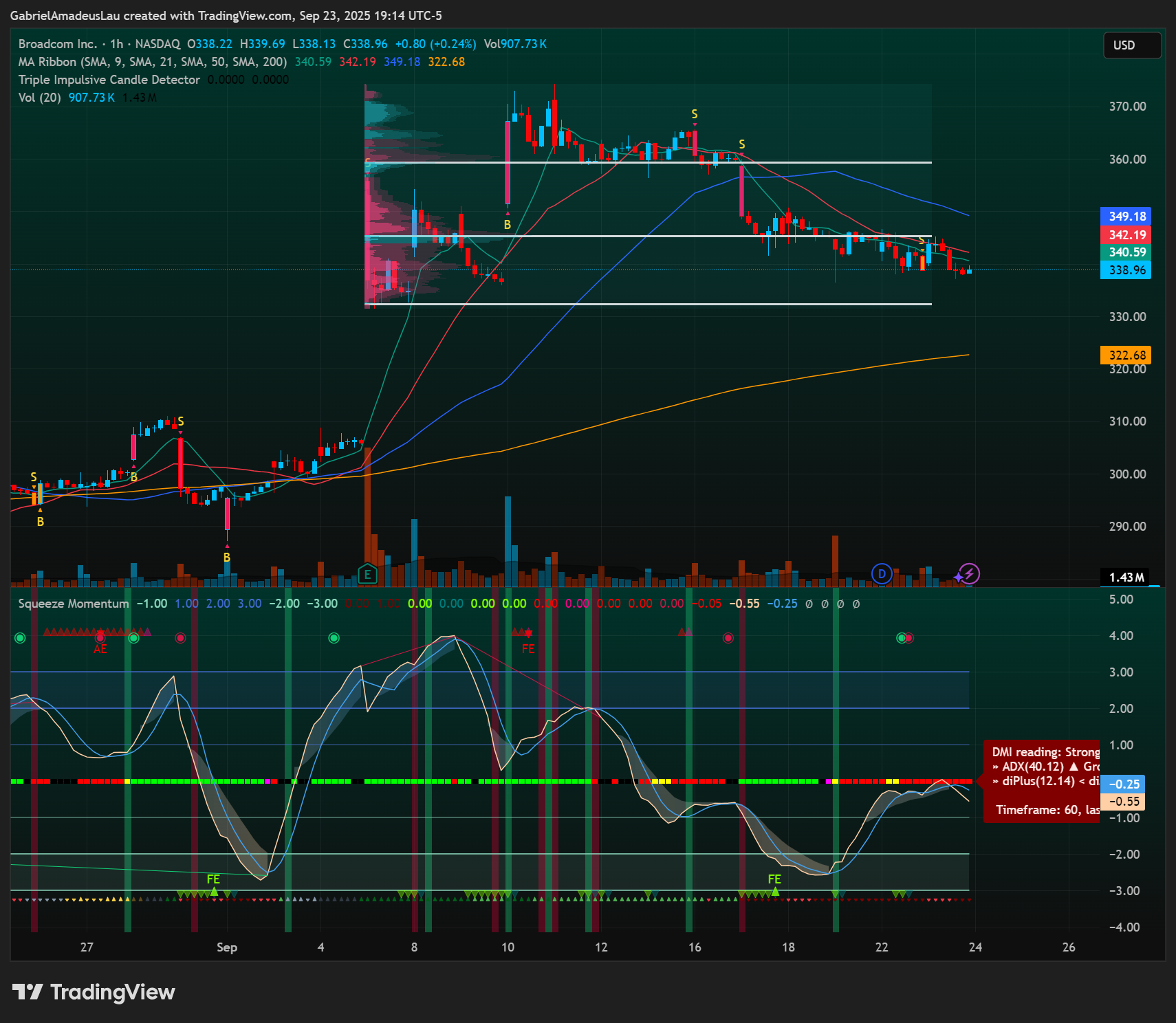
Task: Click the blue 349.18 price label
Action: point(1126,217)
